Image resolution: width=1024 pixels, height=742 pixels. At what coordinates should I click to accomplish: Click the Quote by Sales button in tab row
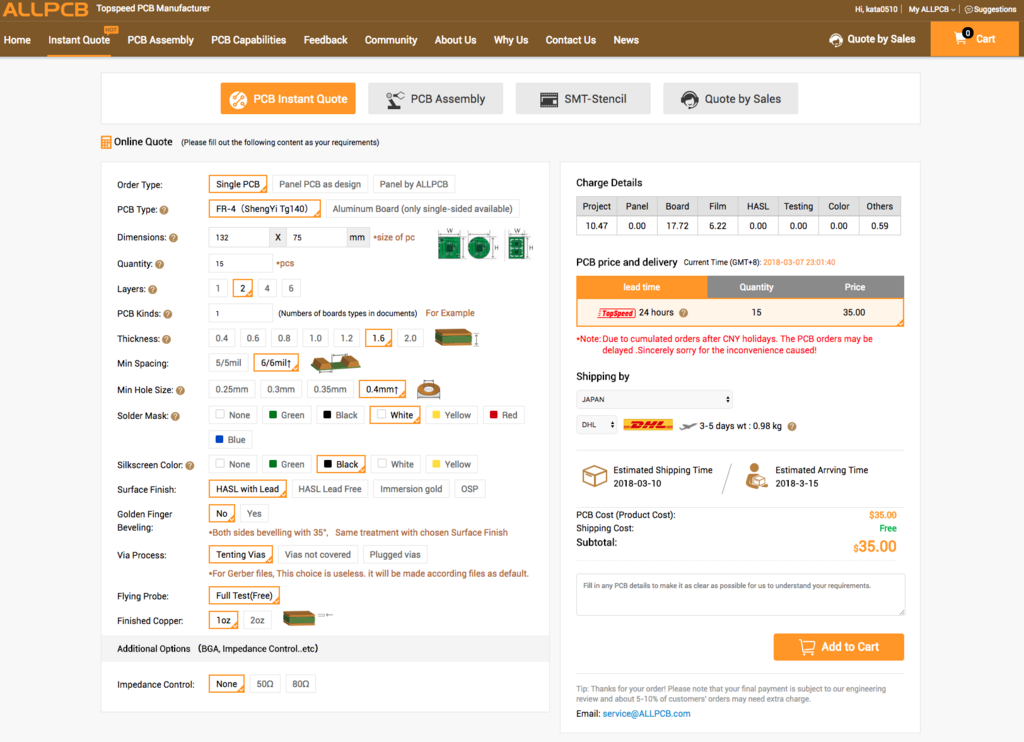point(731,99)
